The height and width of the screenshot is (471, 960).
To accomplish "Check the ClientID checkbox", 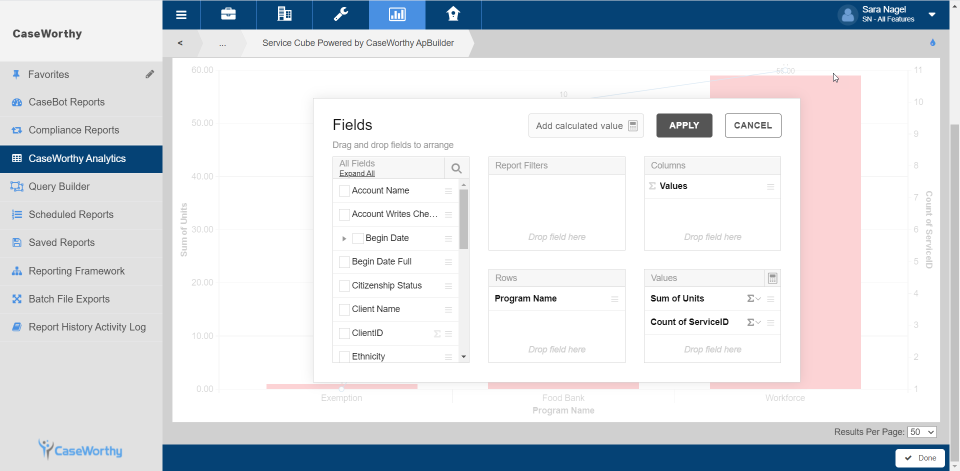I will pyautogui.click(x=344, y=333).
